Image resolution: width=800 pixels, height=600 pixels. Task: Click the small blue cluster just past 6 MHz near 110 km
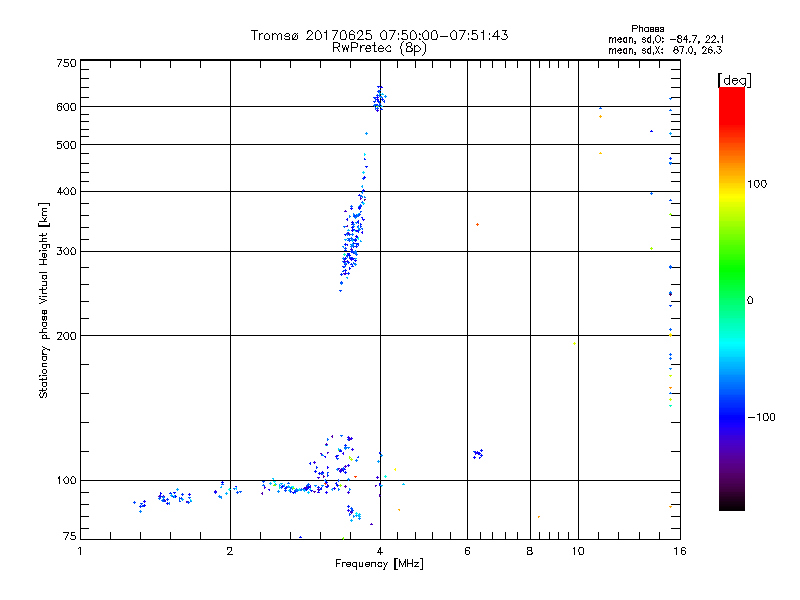[x=478, y=454]
